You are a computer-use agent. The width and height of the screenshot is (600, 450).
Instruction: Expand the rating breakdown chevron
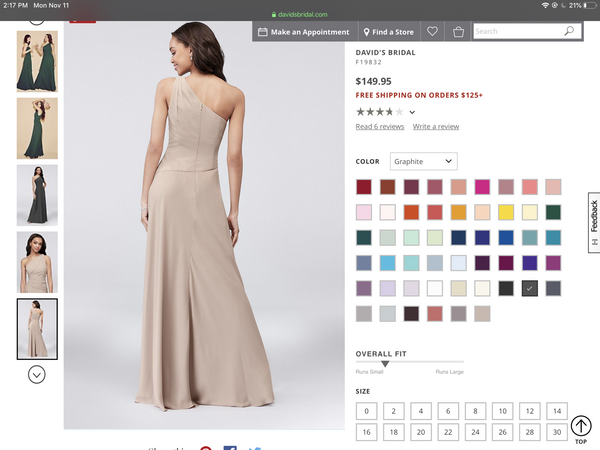click(412, 112)
